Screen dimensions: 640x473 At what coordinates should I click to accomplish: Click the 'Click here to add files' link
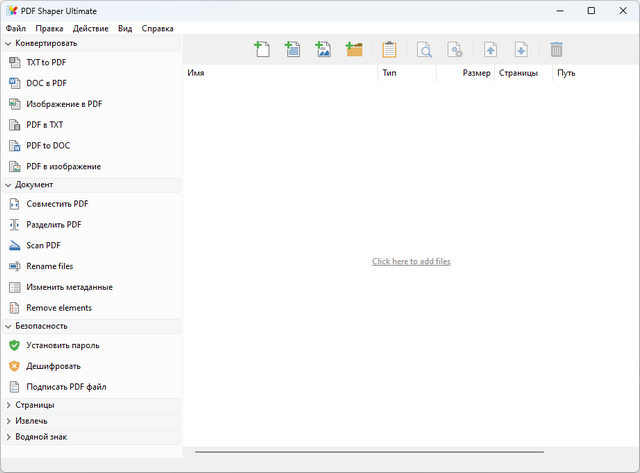click(411, 261)
